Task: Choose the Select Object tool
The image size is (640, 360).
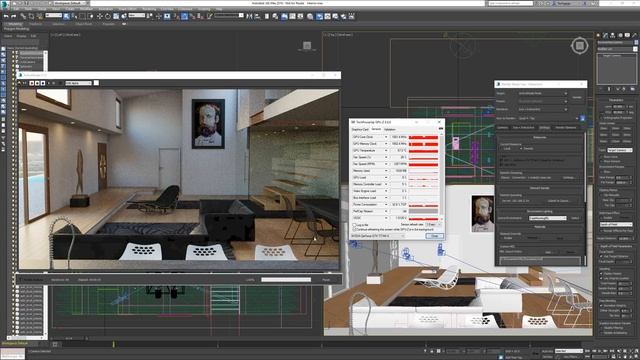Action: pyautogui.click(x=67, y=16)
